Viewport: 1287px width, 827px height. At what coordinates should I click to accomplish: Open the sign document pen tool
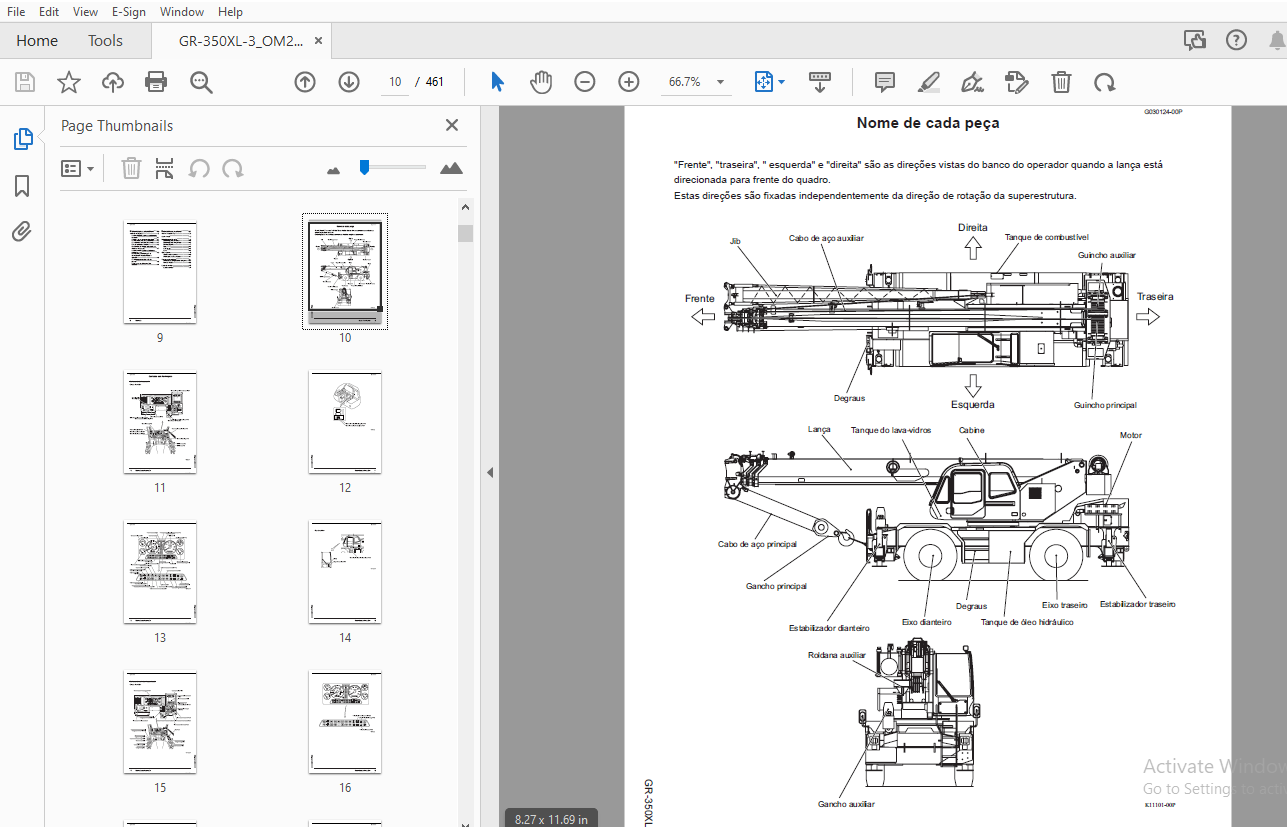pyautogui.click(x=972, y=82)
